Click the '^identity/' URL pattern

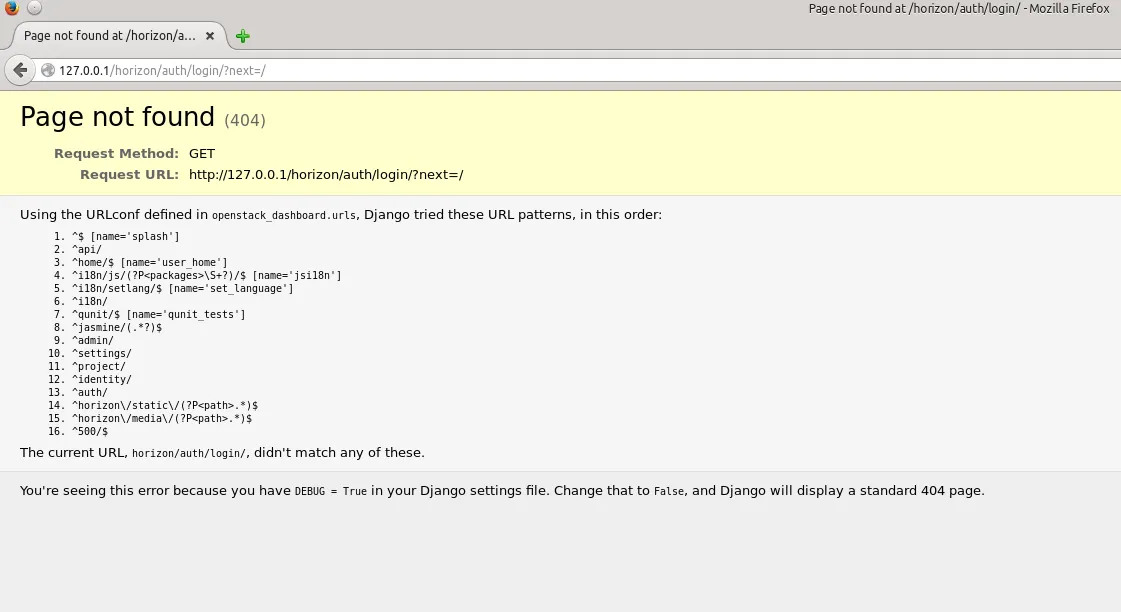click(102, 380)
